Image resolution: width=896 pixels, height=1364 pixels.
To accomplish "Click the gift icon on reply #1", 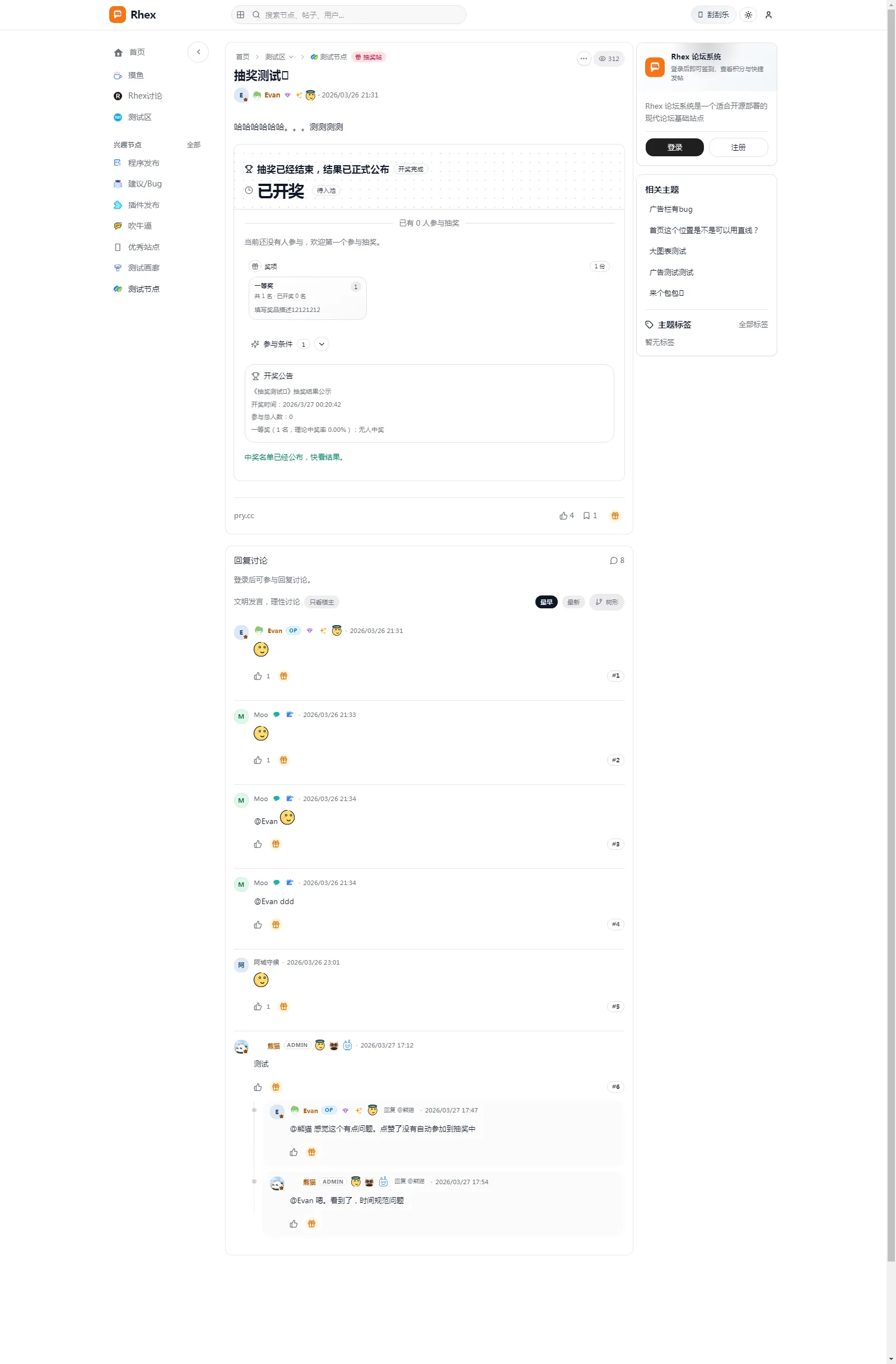I will point(283,676).
